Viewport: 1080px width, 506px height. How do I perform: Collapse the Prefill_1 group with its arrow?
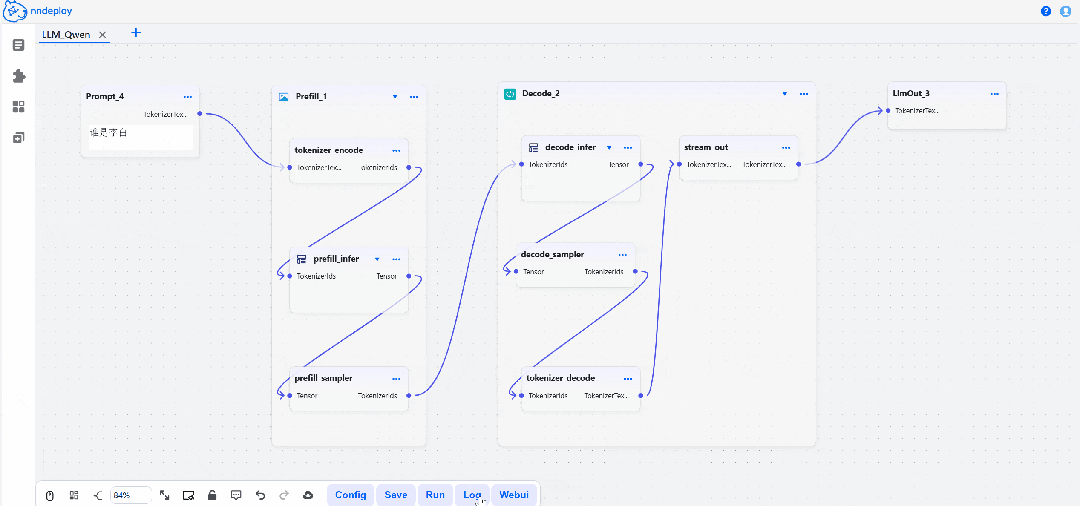[x=395, y=97]
